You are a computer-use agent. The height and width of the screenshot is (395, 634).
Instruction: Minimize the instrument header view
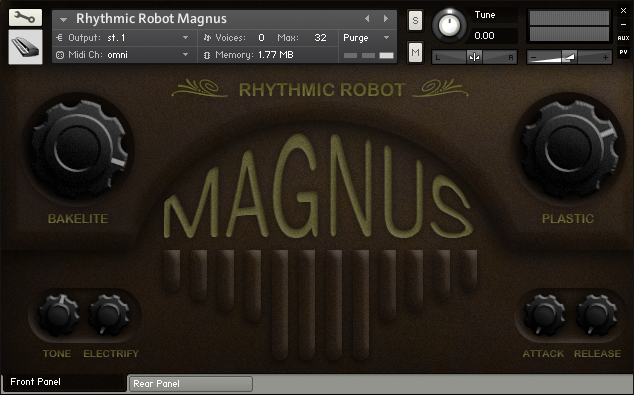(x=623, y=25)
